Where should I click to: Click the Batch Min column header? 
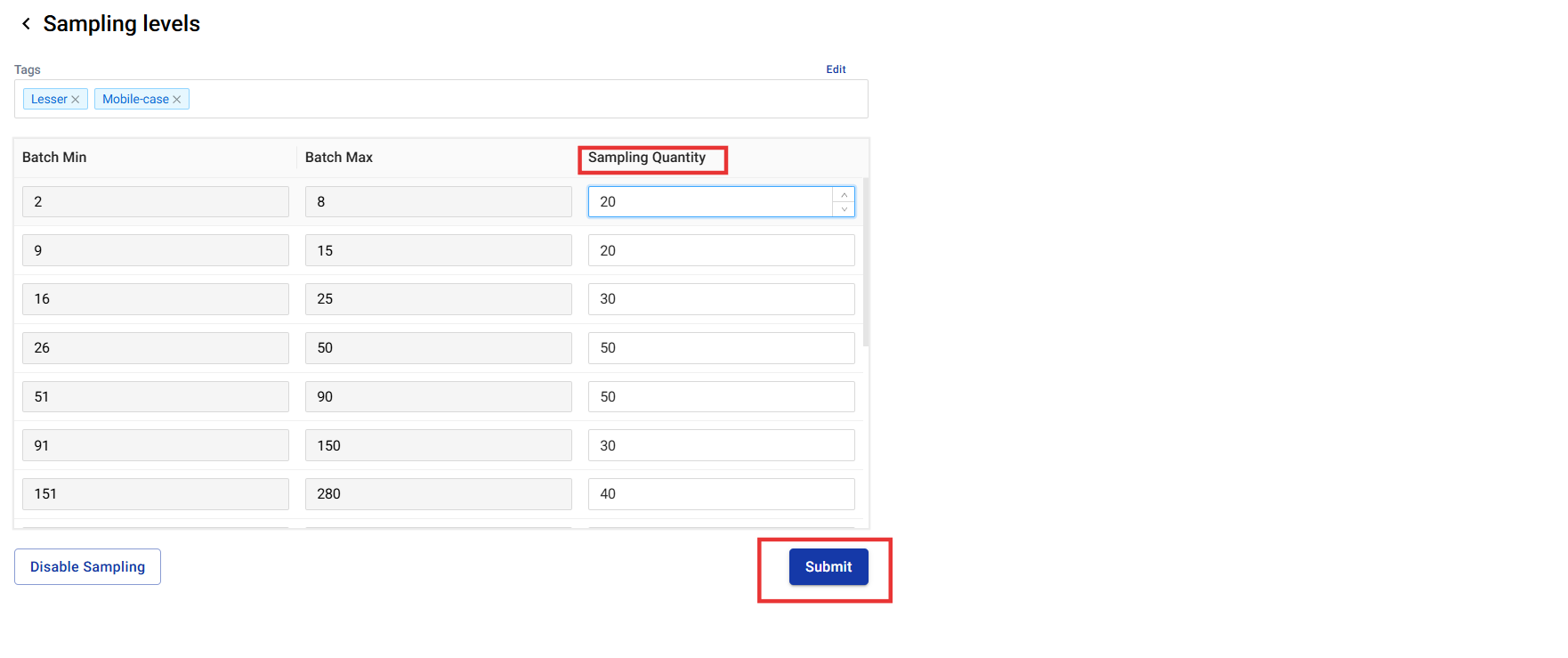point(54,158)
